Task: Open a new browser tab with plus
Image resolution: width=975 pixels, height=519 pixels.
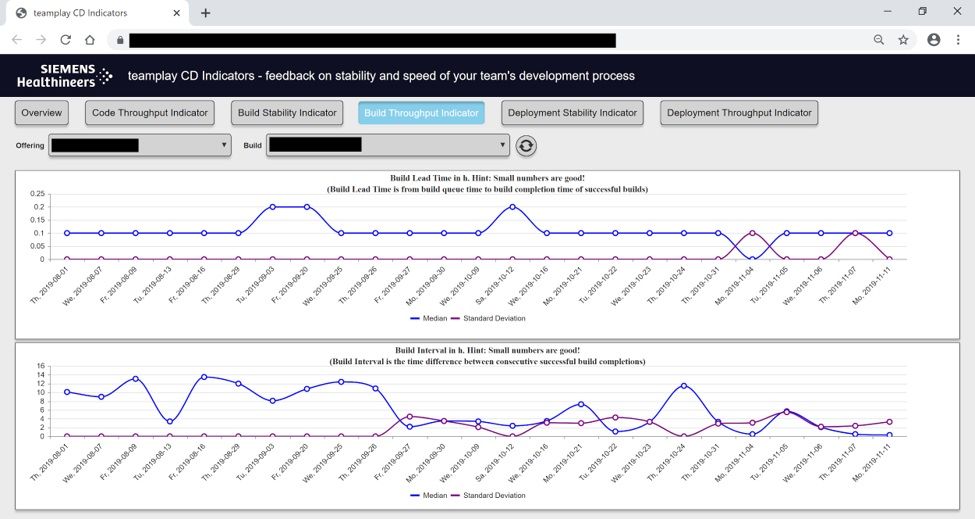Action: pos(205,13)
